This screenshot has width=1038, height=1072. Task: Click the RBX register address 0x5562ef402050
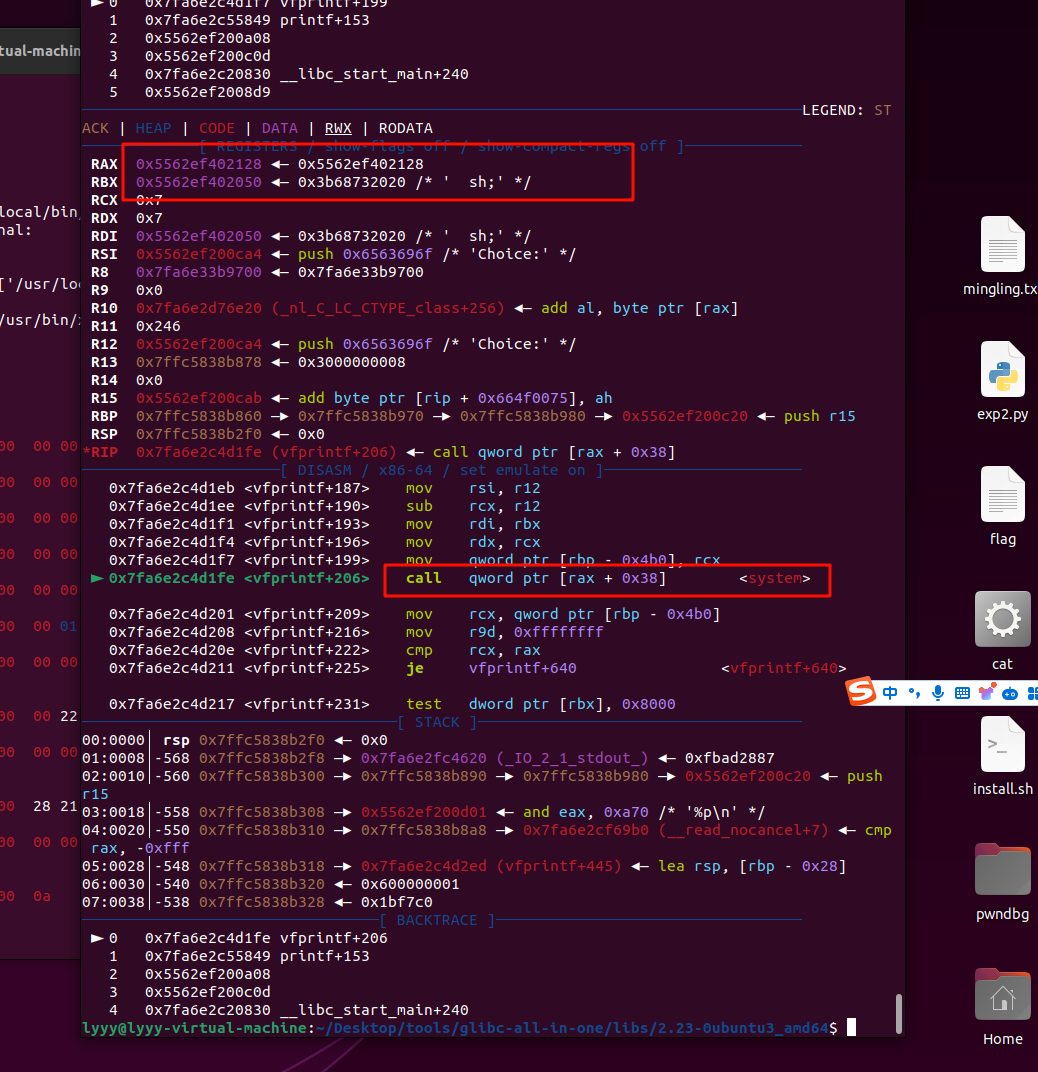(x=198, y=182)
